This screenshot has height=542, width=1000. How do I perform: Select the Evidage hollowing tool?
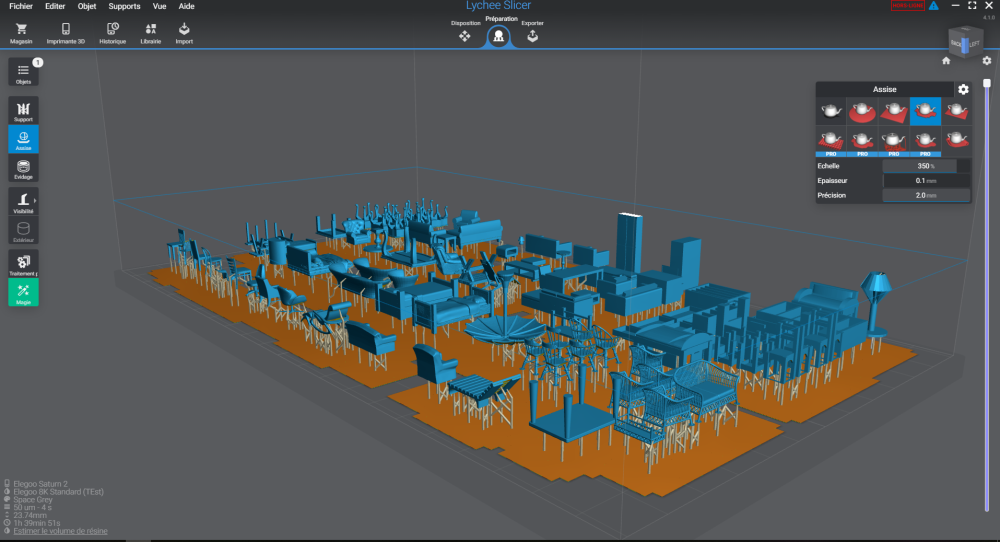click(23, 167)
